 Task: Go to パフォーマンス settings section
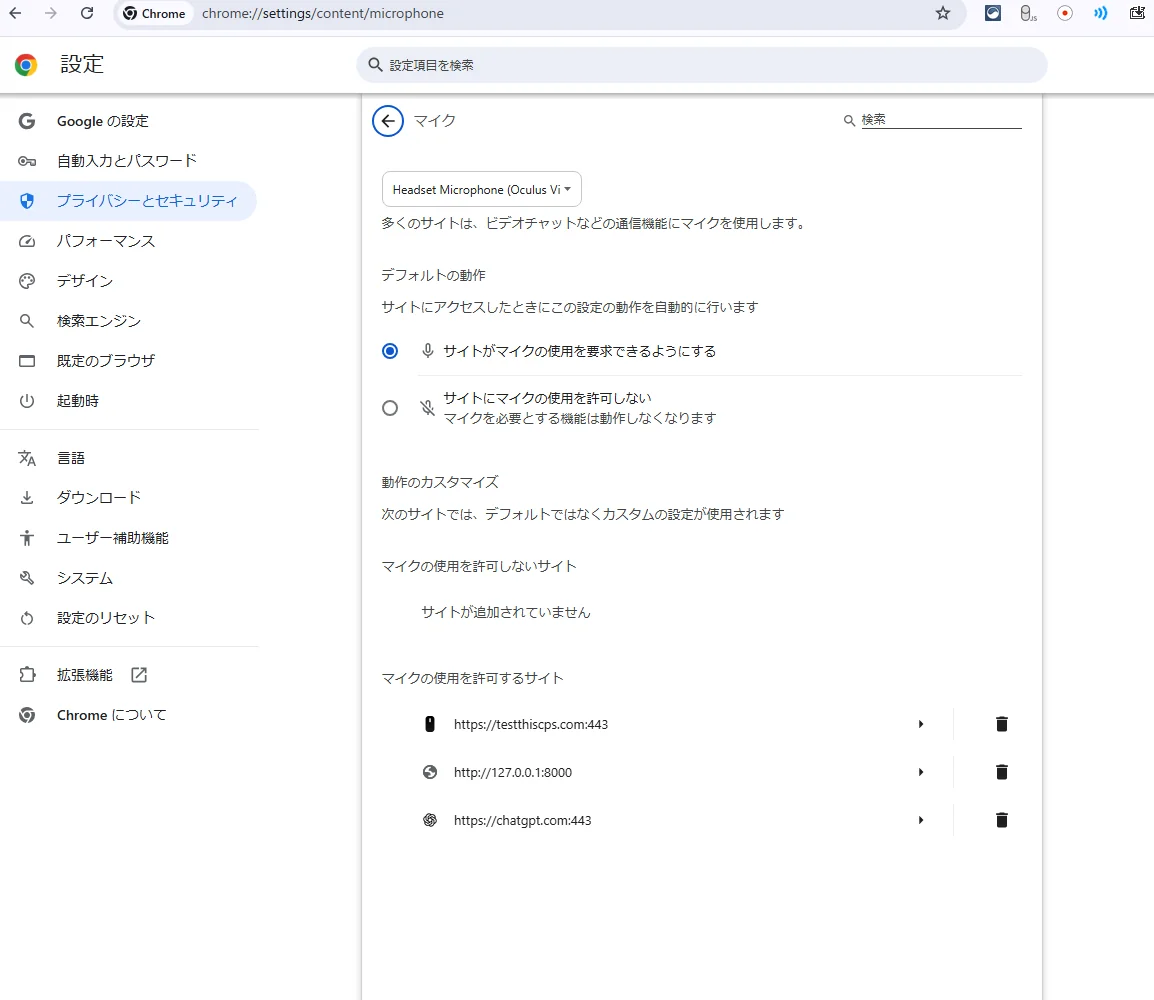tap(106, 241)
